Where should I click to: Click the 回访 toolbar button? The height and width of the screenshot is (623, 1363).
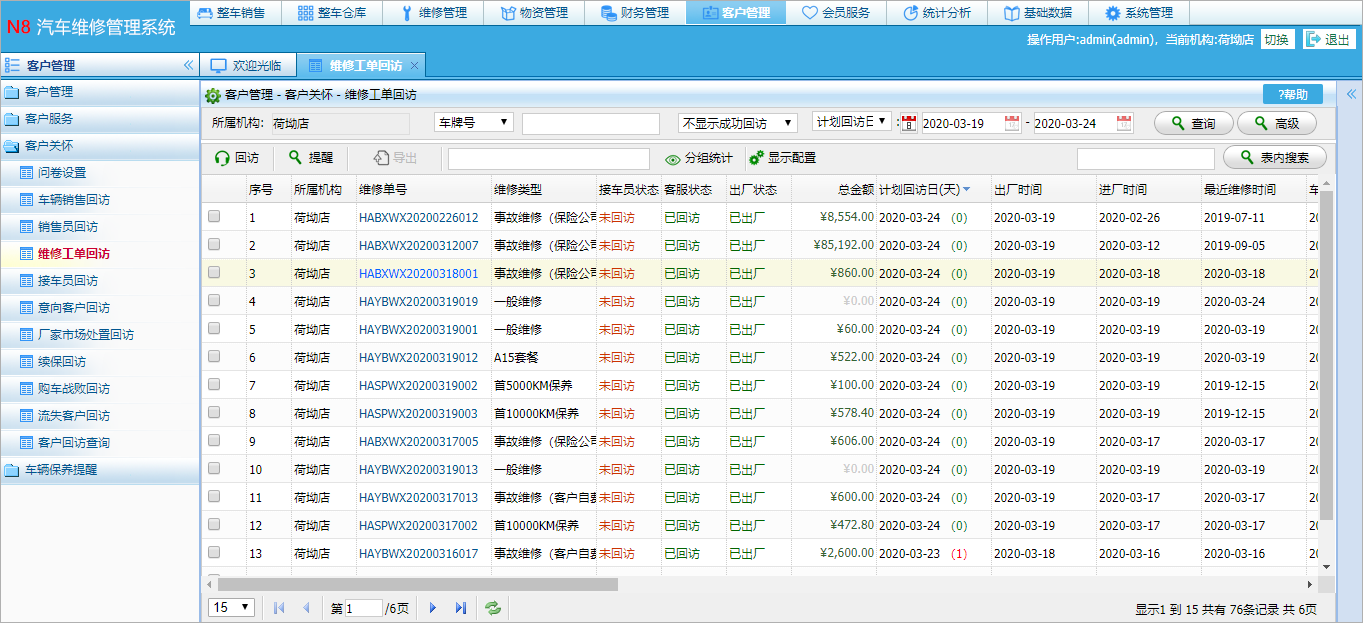pos(237,158)
